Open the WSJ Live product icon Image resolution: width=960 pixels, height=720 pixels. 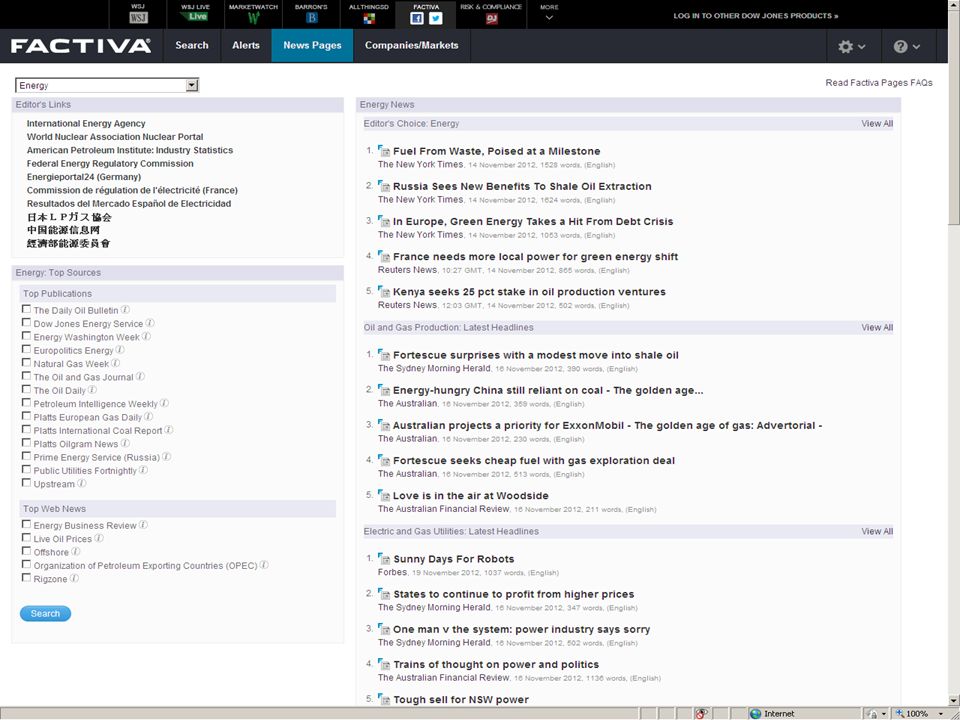196,17
